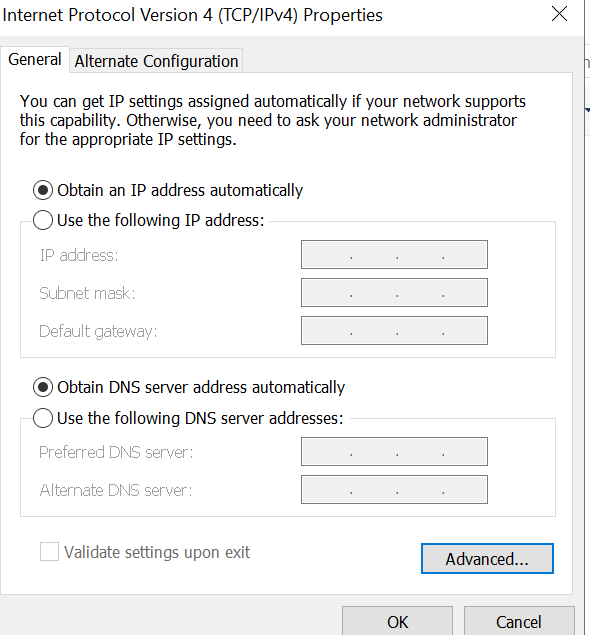Screen dimensions: 590x635
Task: Close the TCP/IPv4 Properties dialog
Action: [x=559, y=14]
